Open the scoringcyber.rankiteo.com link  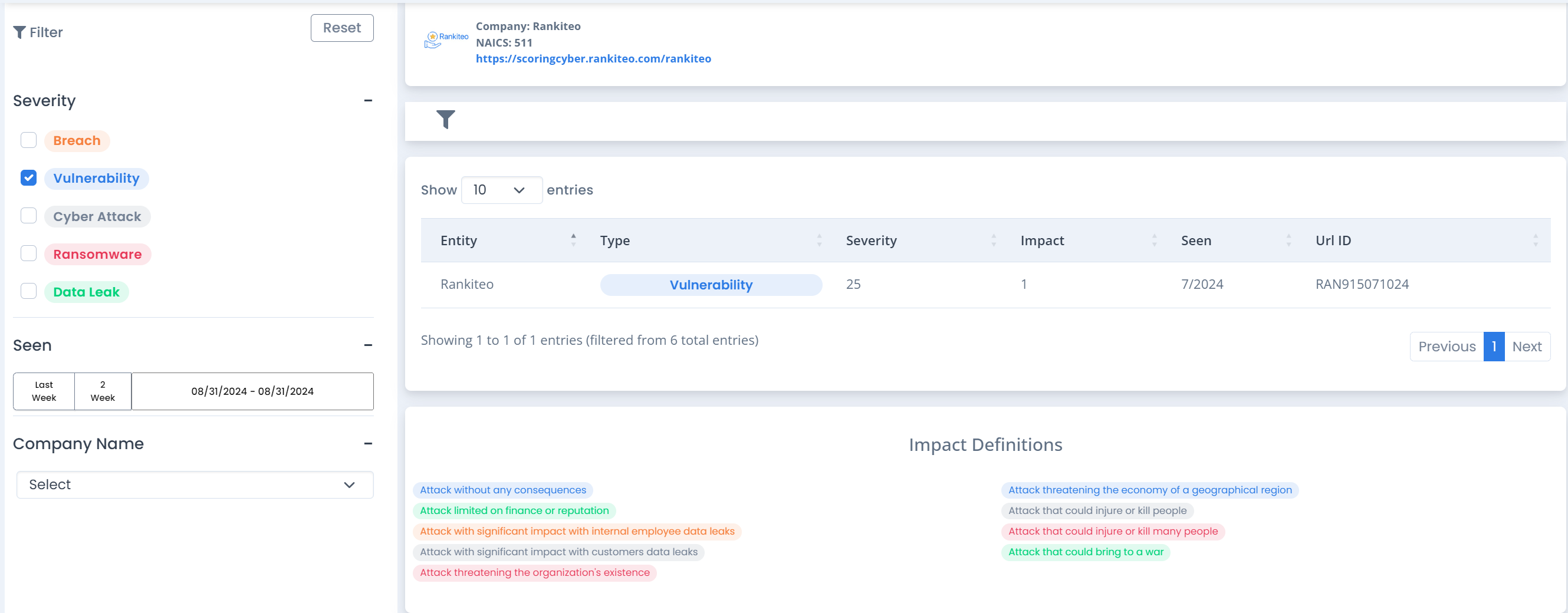pyautogui.click(x=593, y=59)
